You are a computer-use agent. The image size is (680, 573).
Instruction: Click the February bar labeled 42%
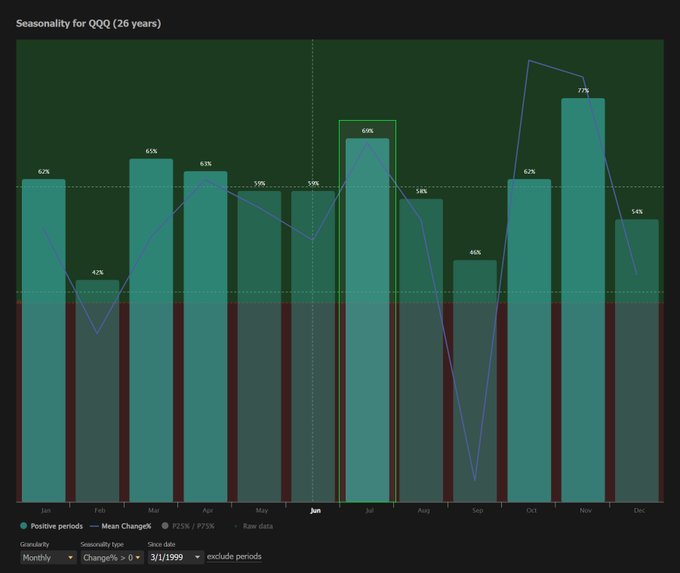[x=98, y=391]
